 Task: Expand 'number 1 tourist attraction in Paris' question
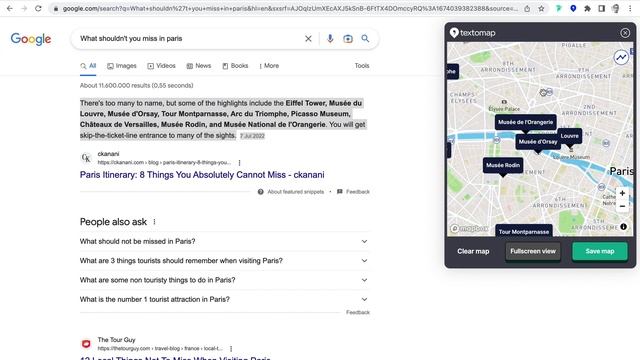point(224,299)
